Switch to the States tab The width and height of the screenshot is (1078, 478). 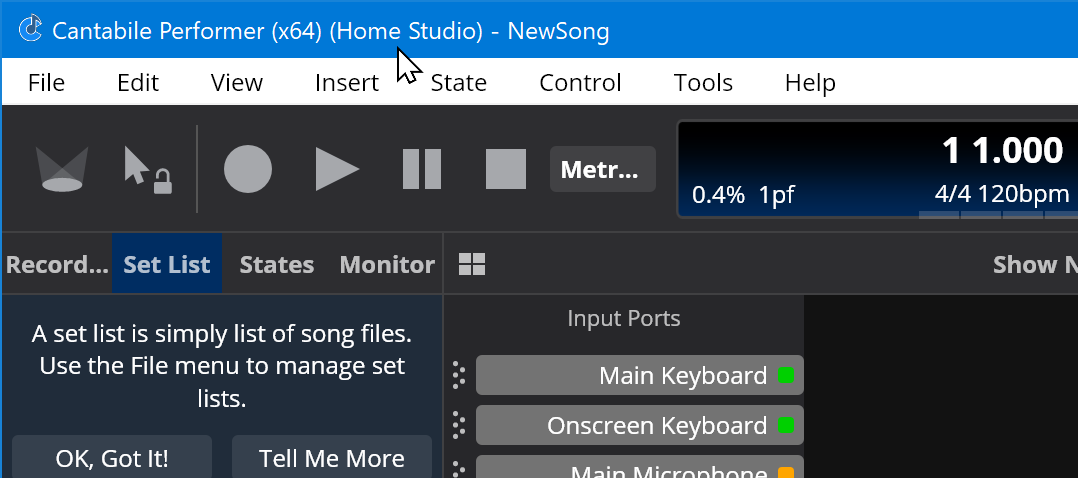(276, 265)
